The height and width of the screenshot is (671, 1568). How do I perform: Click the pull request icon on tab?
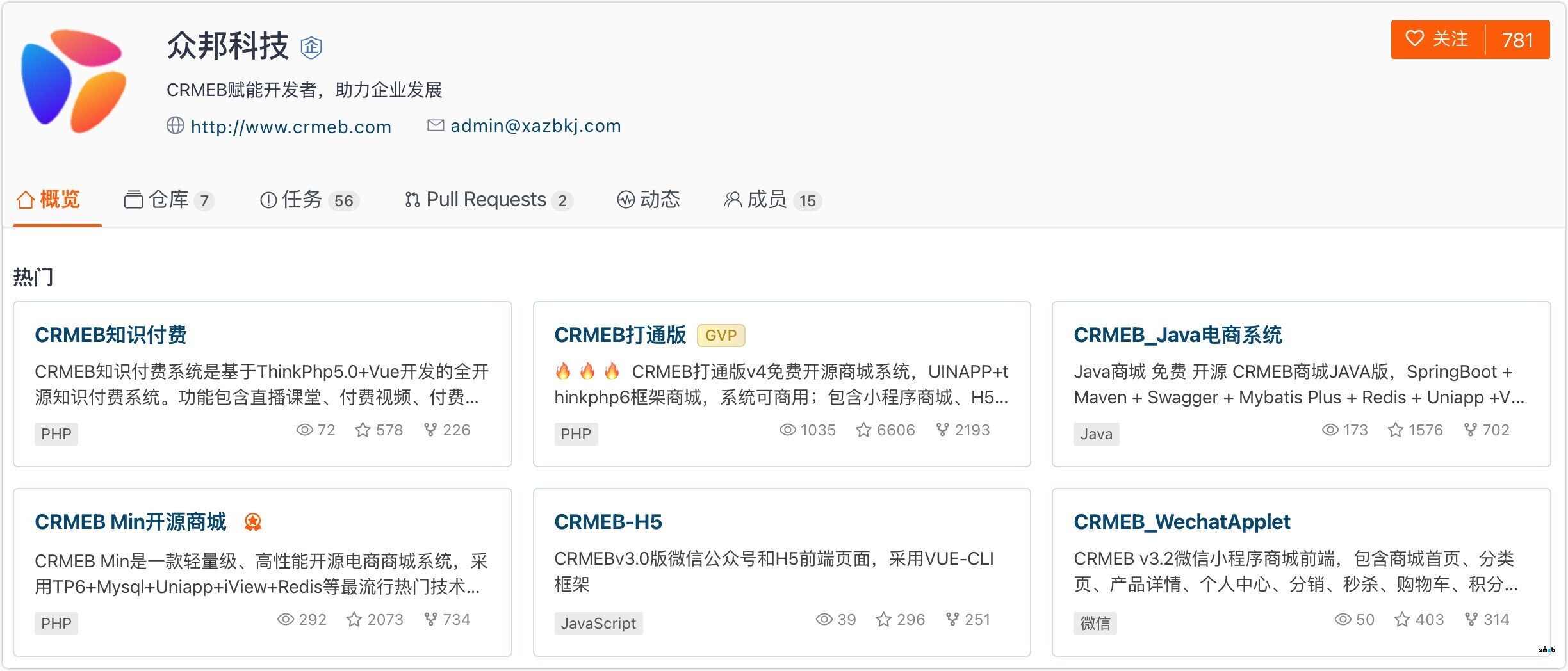tap(412, 200)
